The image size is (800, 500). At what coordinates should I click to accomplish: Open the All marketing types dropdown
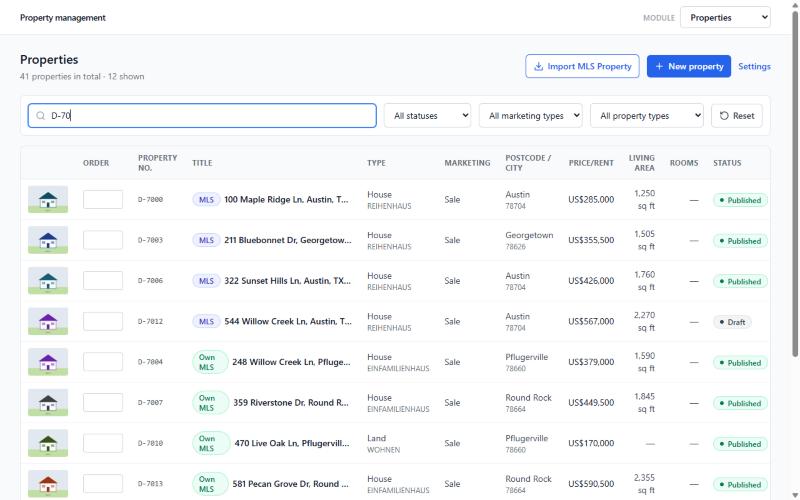click(530, 116)
